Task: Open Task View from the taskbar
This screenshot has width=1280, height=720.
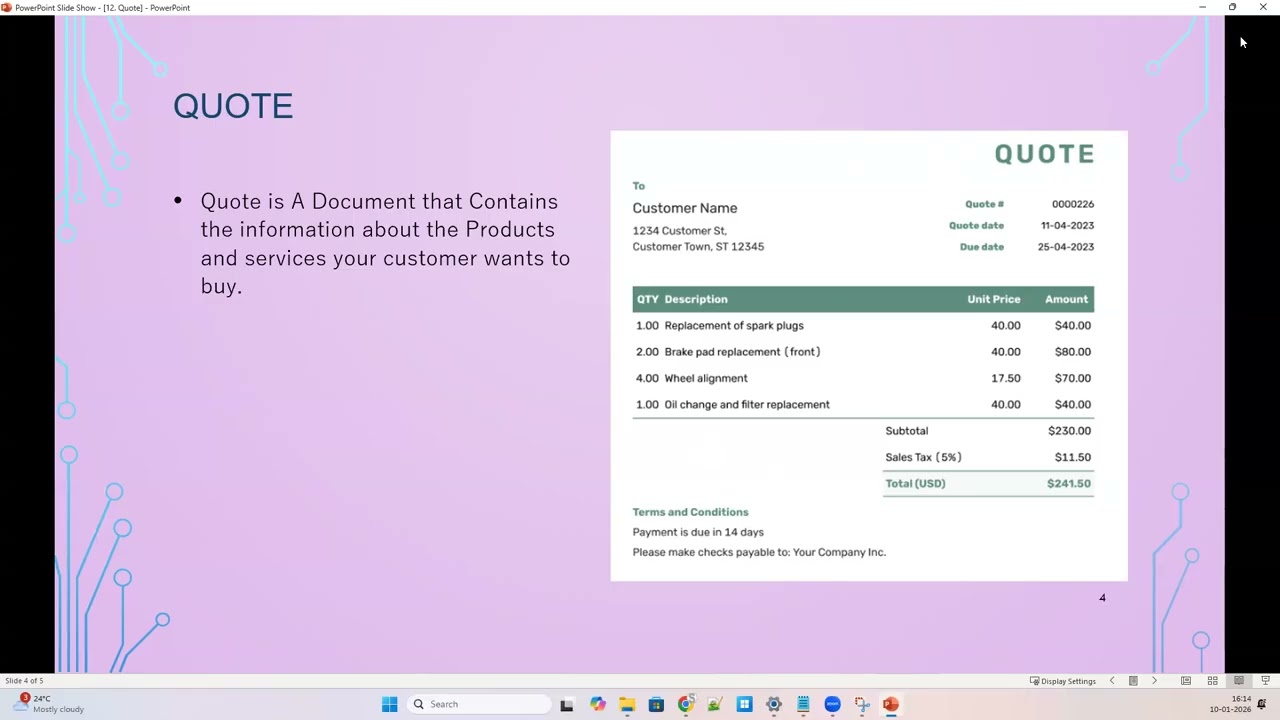Action: (x=567, y=704)
